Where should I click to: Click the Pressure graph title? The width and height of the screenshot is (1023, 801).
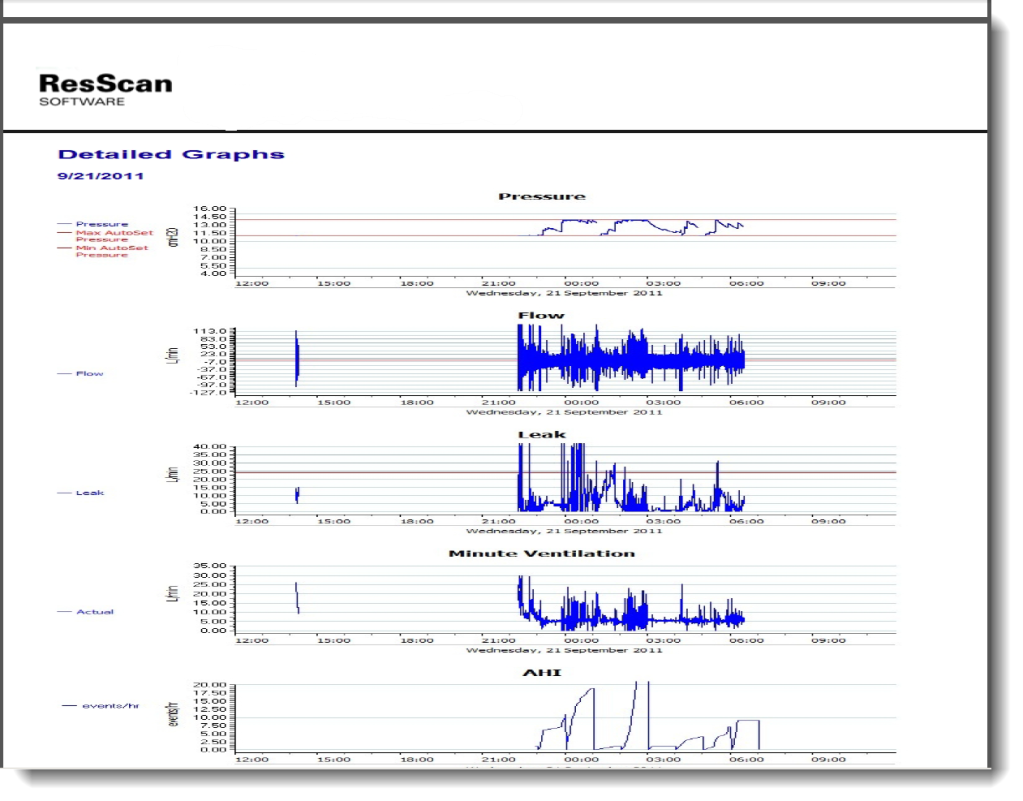coord(541,196)
